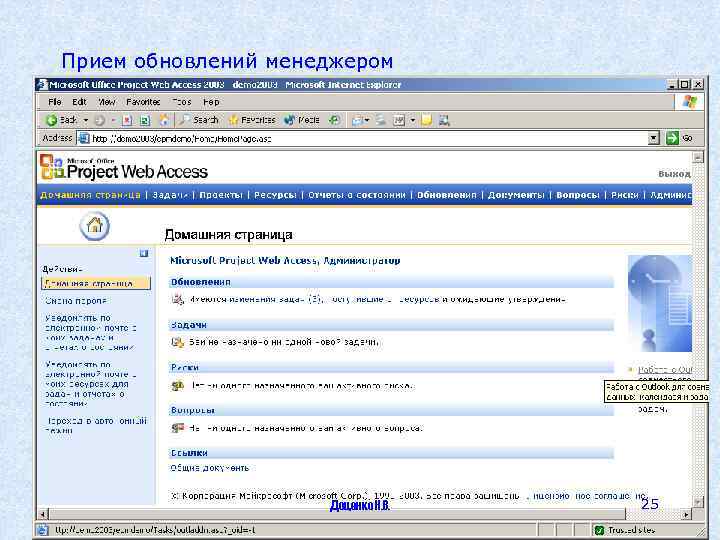720x540 pixels.
Task: Select Домашняя страница tab in navigation bar
Action: [90, 195]
